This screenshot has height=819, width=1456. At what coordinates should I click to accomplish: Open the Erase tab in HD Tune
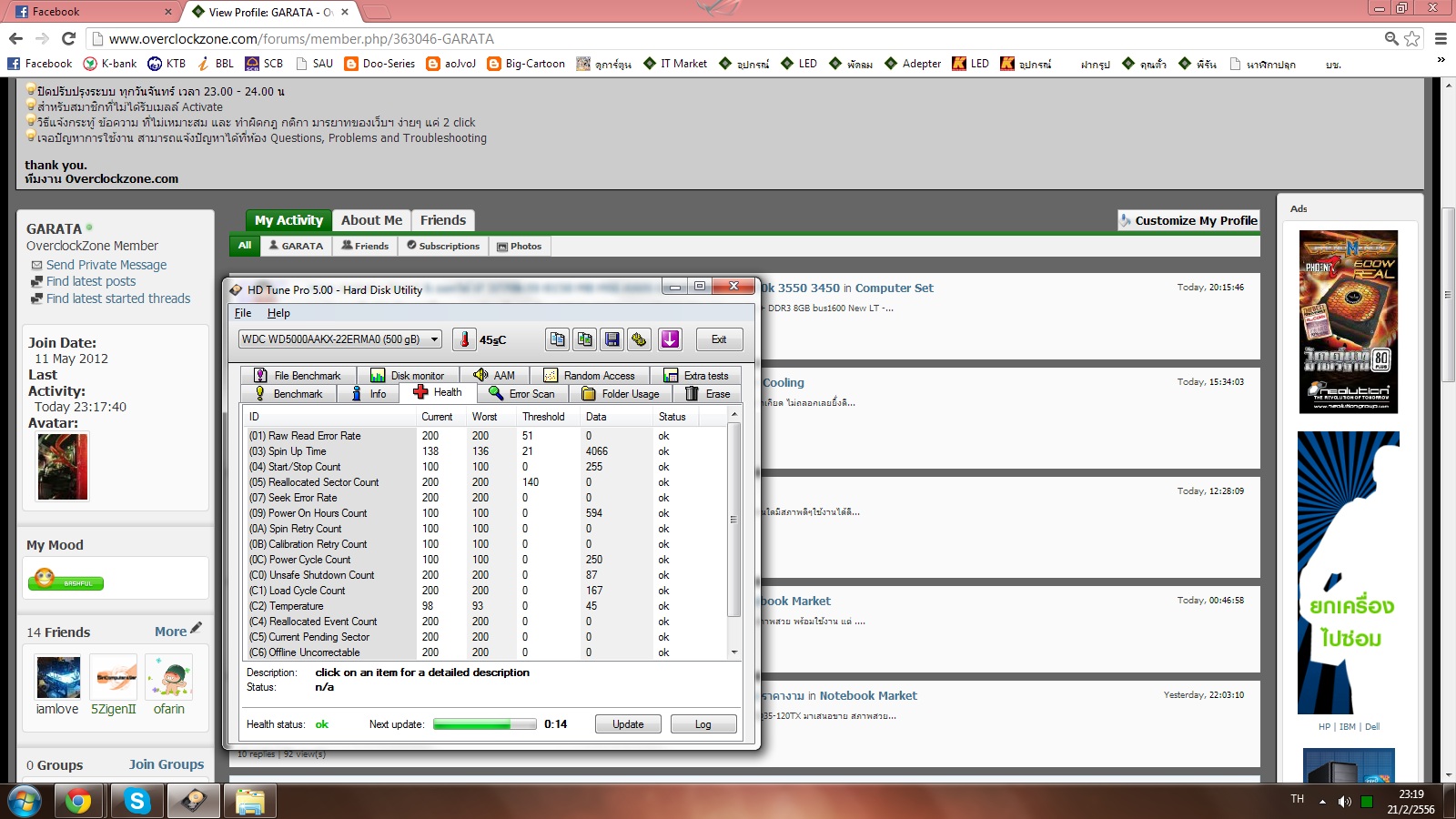tap(707, 394)
